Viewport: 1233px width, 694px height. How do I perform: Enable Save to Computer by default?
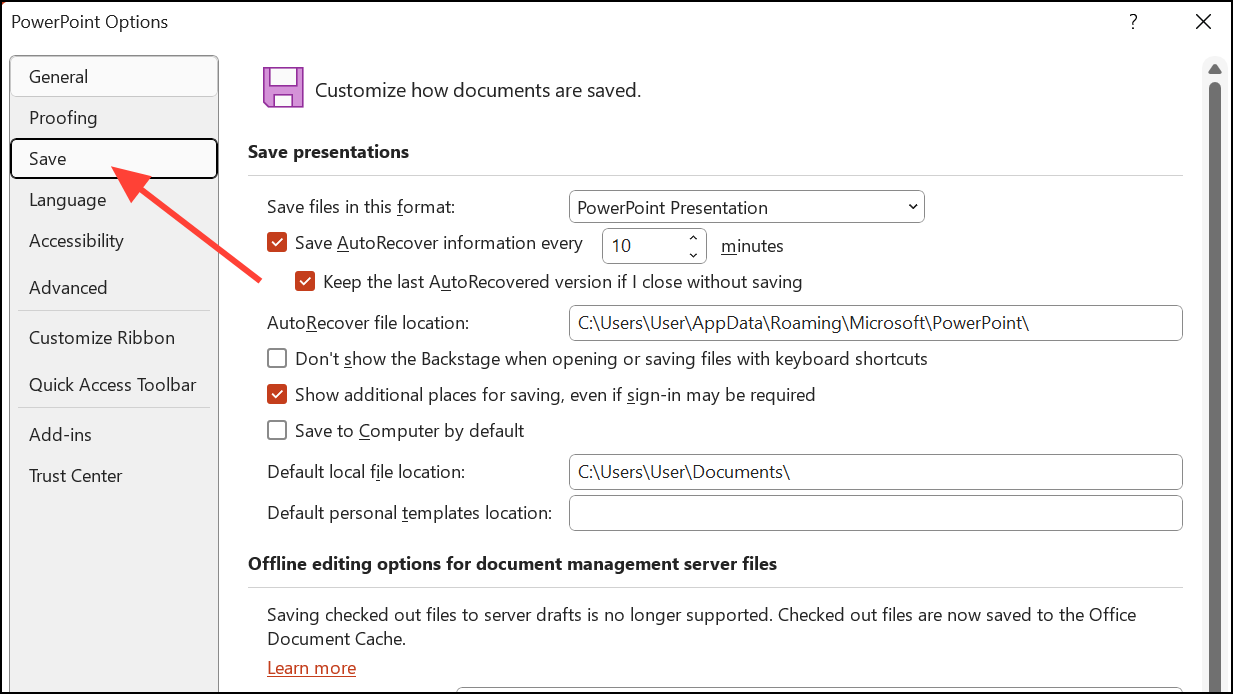(x=277, y=430)
